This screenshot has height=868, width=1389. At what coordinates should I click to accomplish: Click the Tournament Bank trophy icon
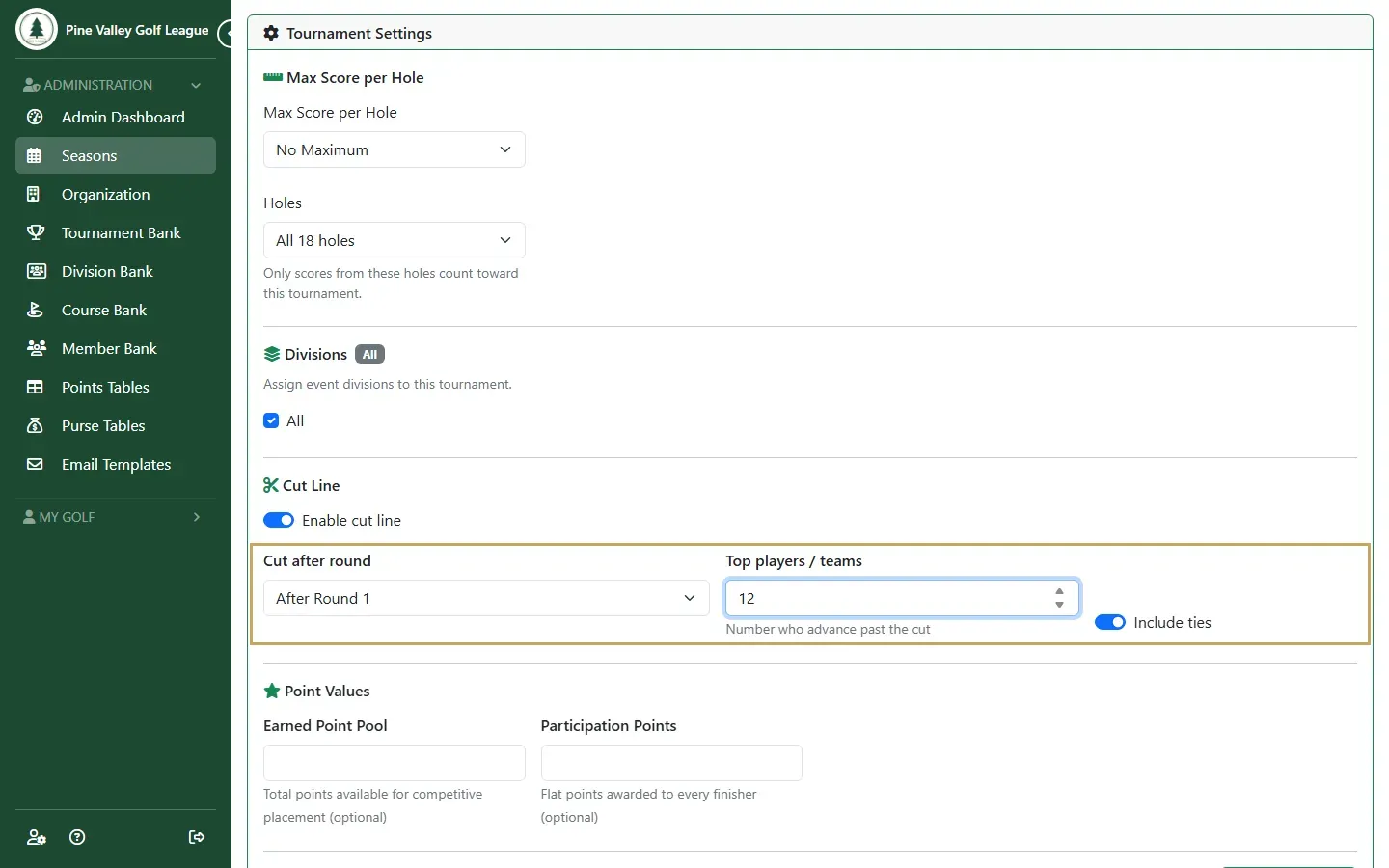point(36,232)
